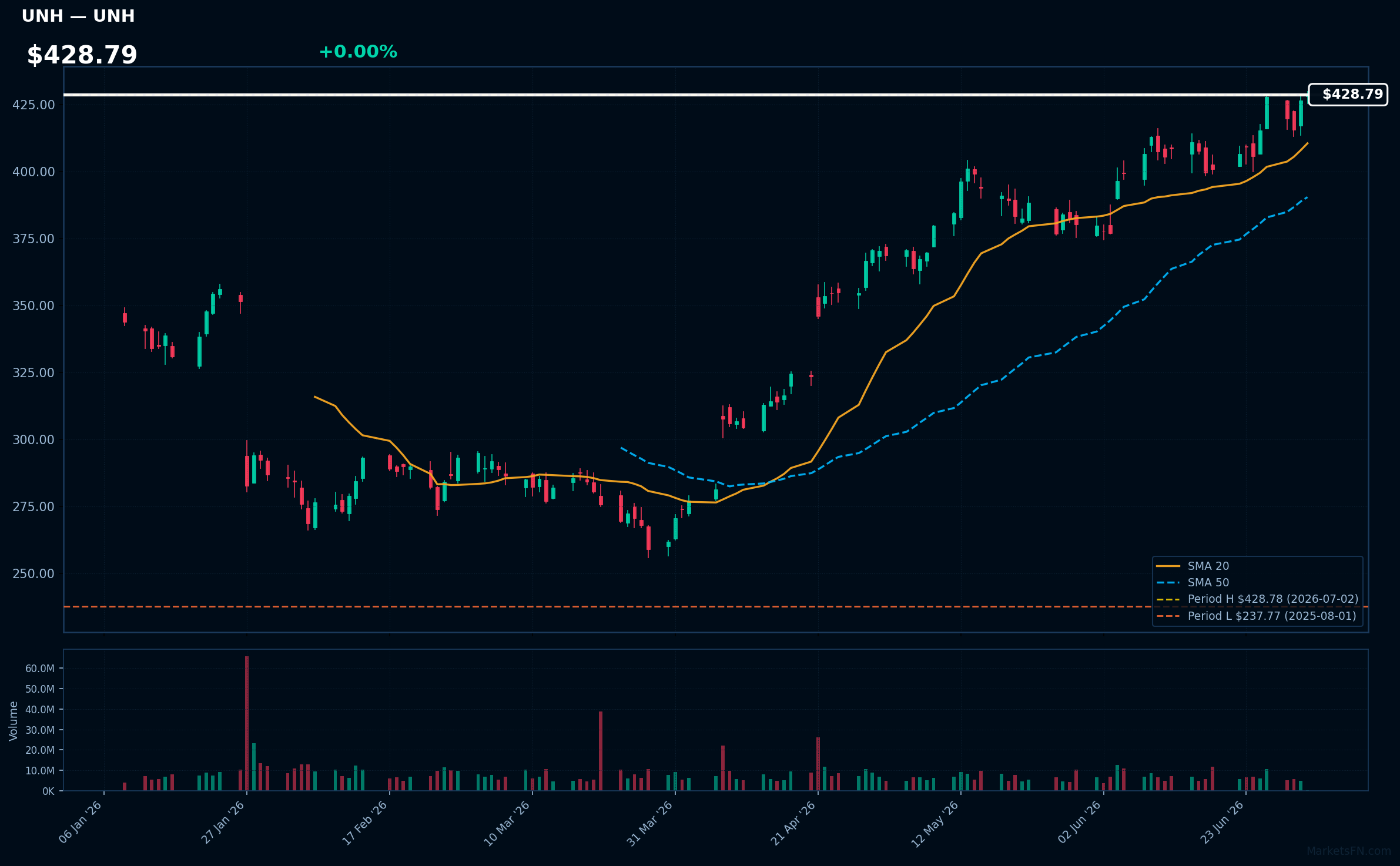Click the 40.0M volume axis label

coord(40,710)
